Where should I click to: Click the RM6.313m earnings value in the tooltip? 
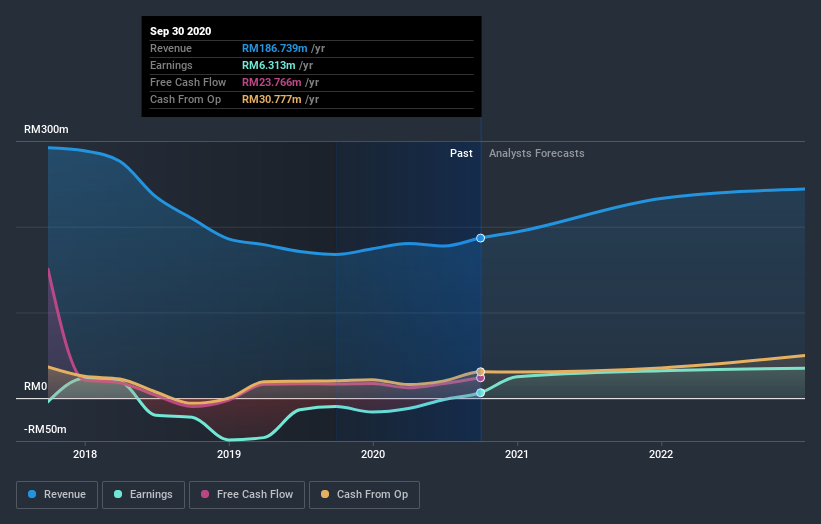(269, 65)
